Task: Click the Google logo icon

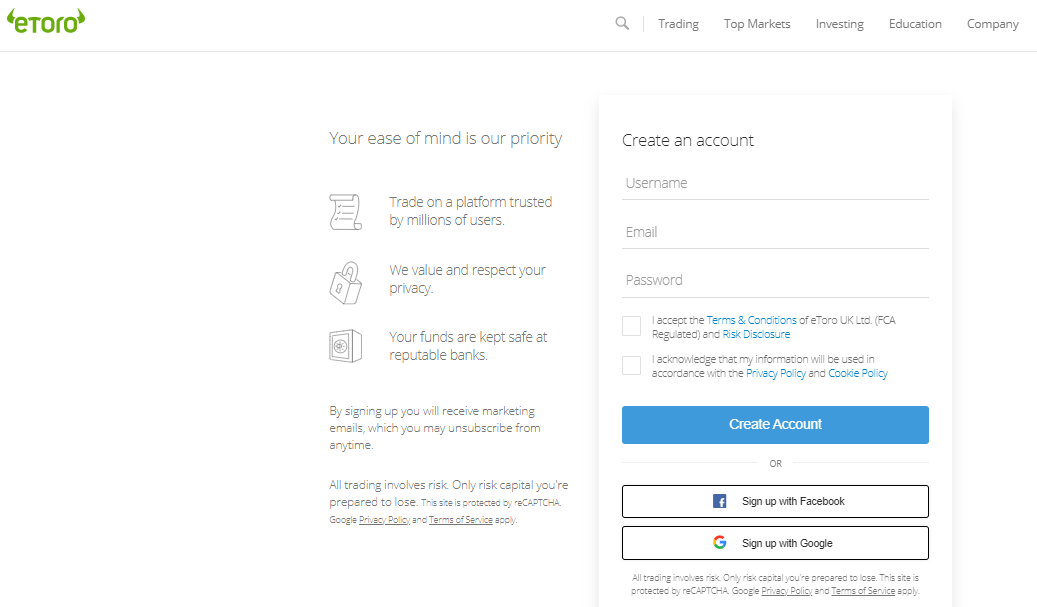Action: click(720, 542)
